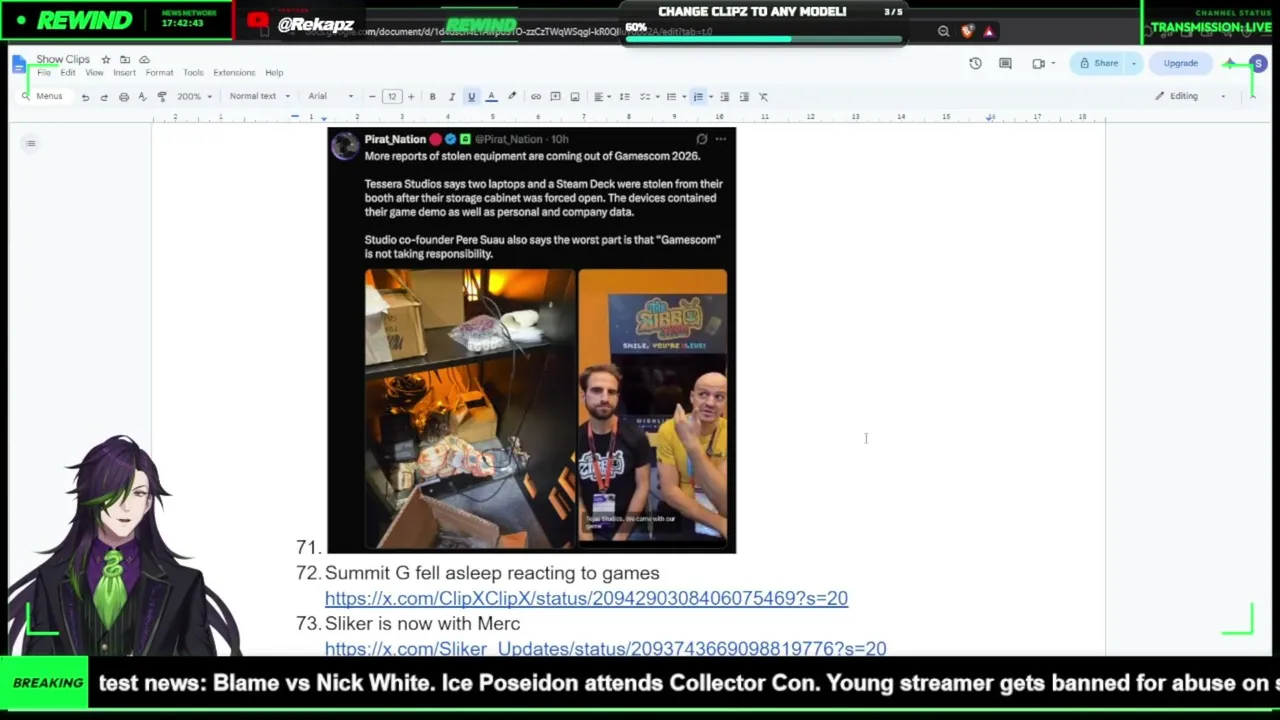The image size is (1280, 720).
Task: Open the Sliker_Updates status link
Action: (605, 648)
